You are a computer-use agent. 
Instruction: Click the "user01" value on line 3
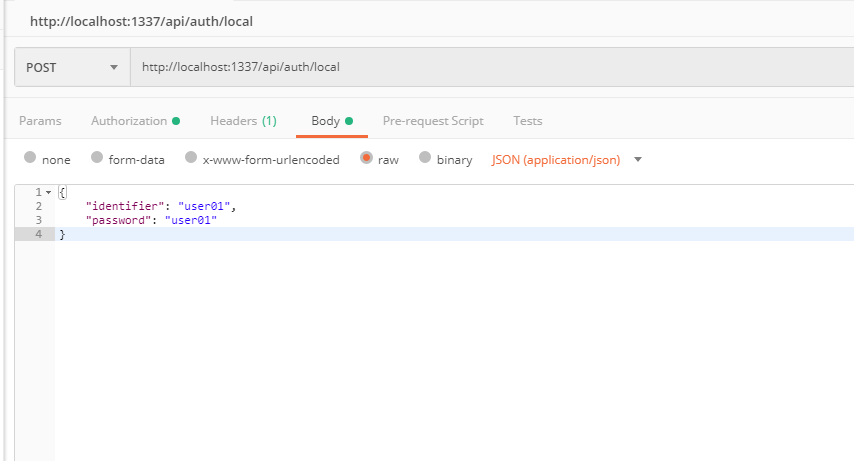[x=191, y=220]
